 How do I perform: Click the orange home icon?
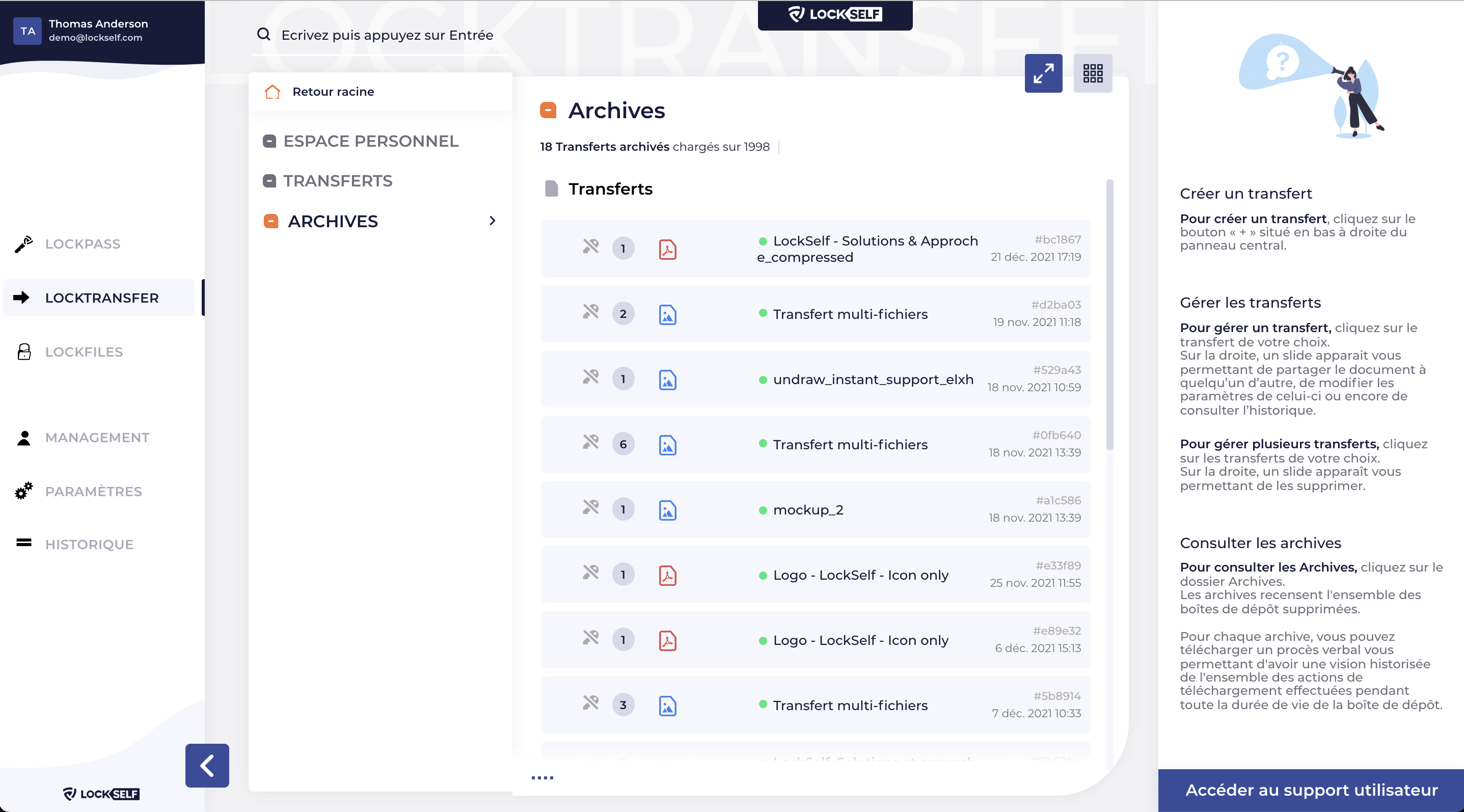click(272, 92)
